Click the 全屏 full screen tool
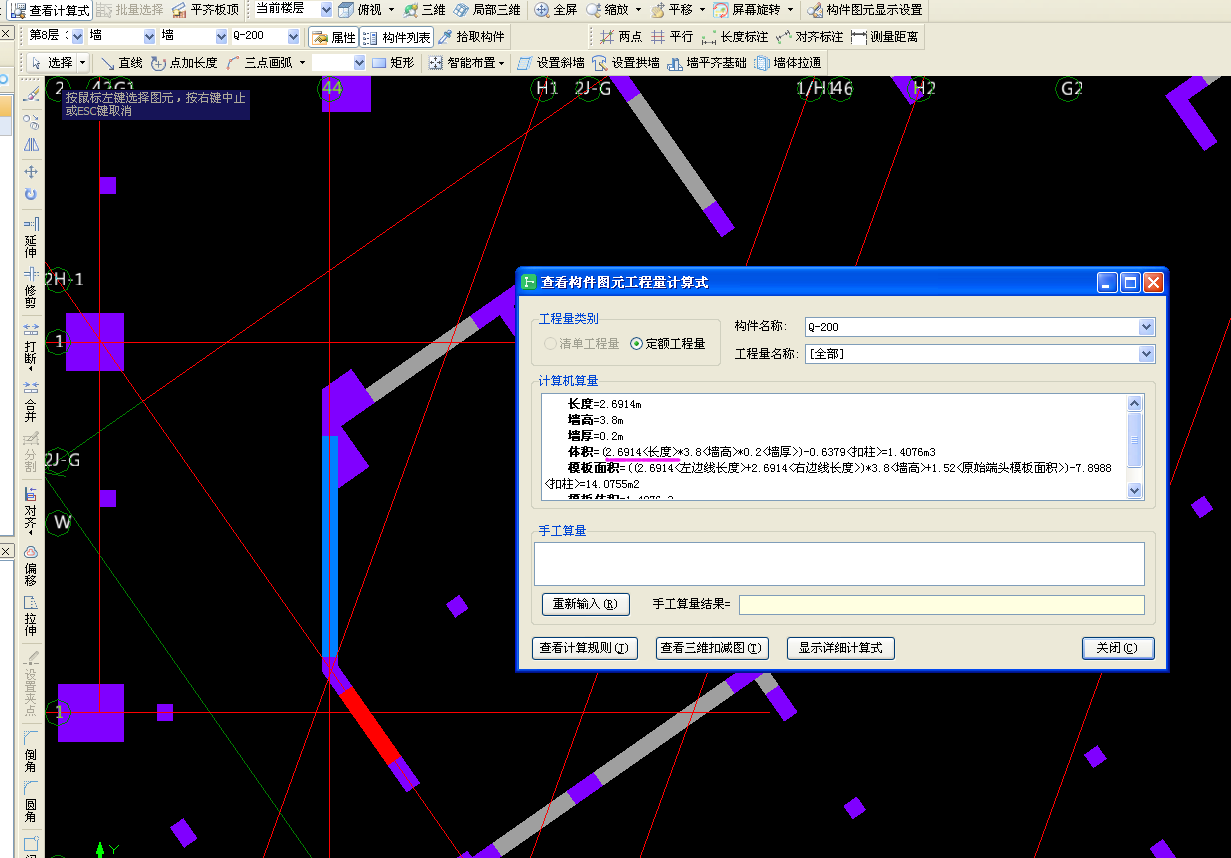Viewport: 1231px width, 858px height. (x=556, y=10)
